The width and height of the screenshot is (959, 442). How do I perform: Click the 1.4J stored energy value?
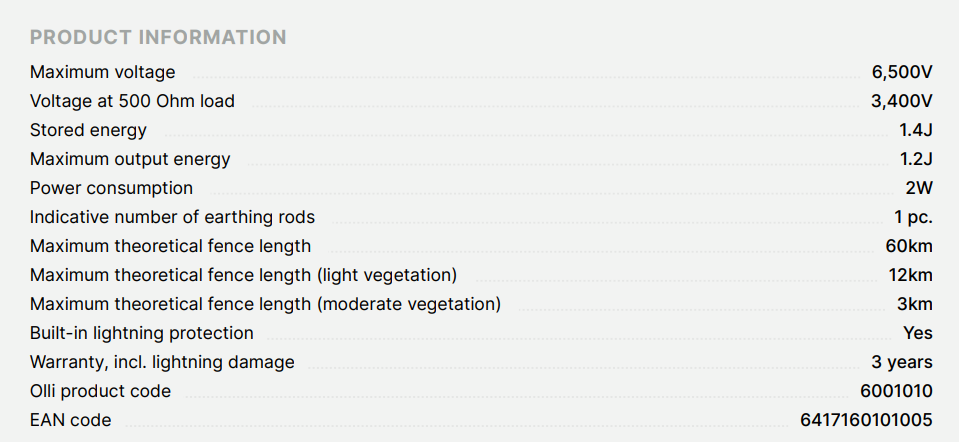[x=915, y=130]
